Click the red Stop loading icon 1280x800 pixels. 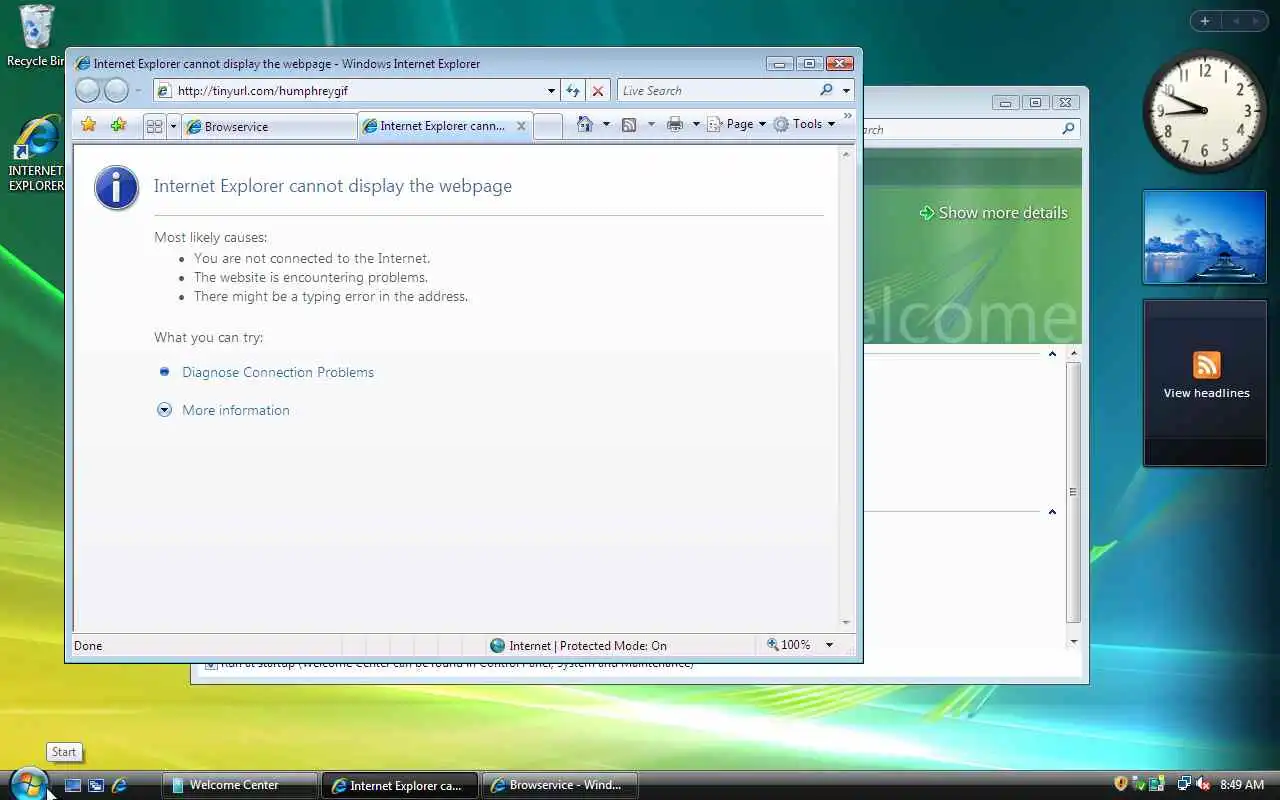[598, 91]
